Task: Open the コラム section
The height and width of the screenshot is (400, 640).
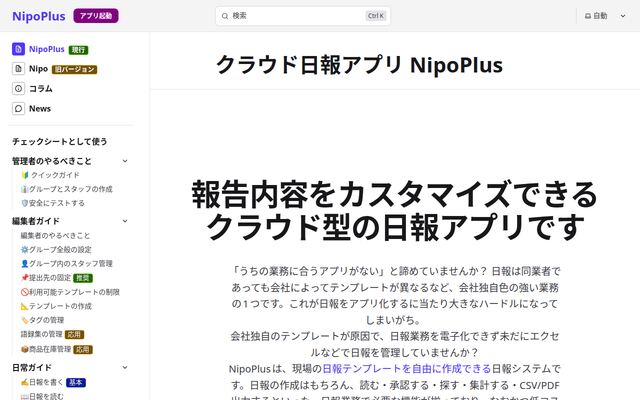Action: point(32,89)
